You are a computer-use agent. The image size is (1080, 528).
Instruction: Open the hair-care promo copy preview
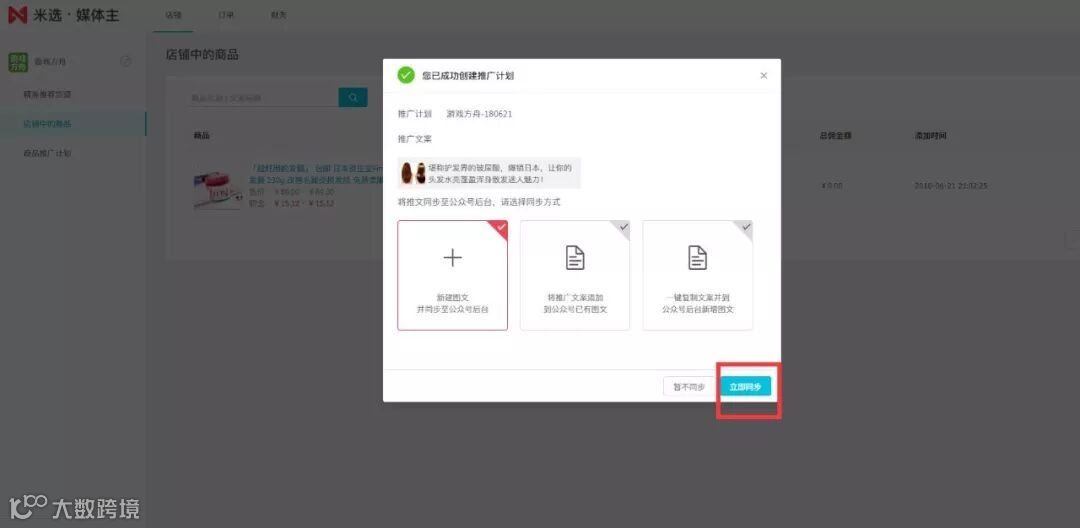489,173
